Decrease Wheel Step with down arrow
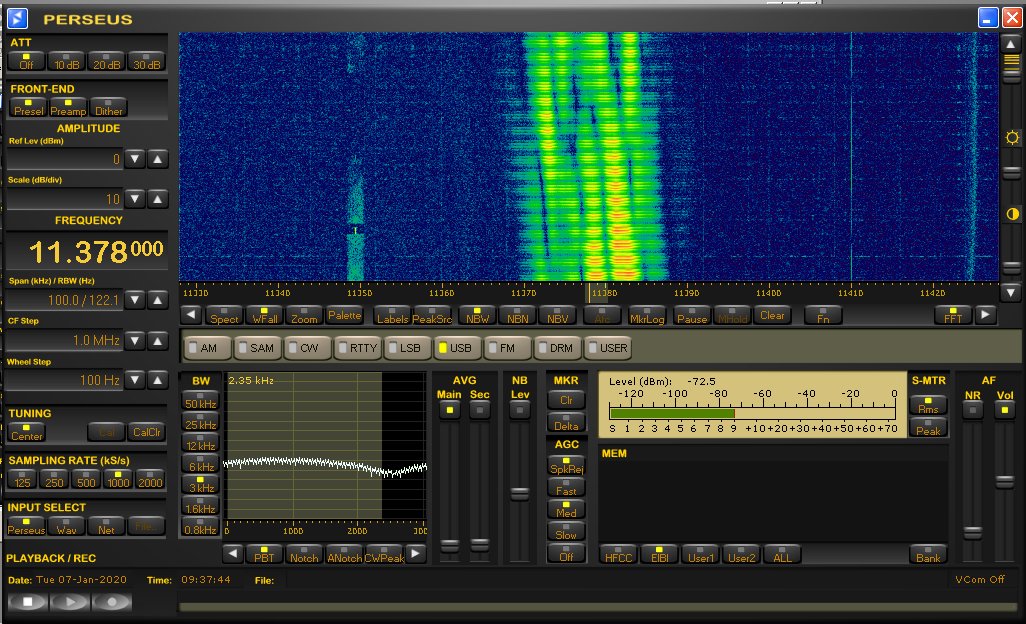The image size is (1026, 624). pos(135,380)
